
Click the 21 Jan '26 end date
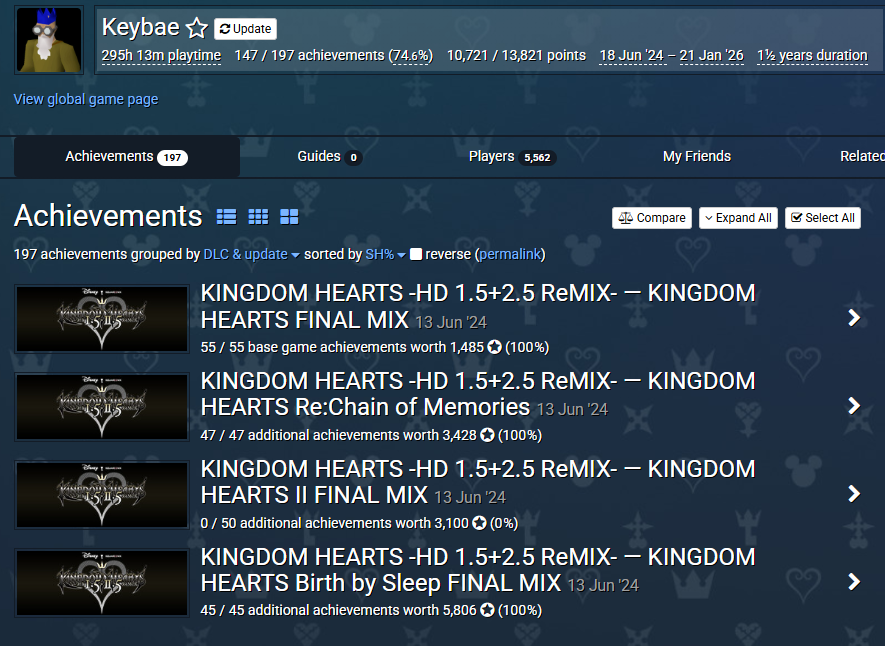coord(712,55)
